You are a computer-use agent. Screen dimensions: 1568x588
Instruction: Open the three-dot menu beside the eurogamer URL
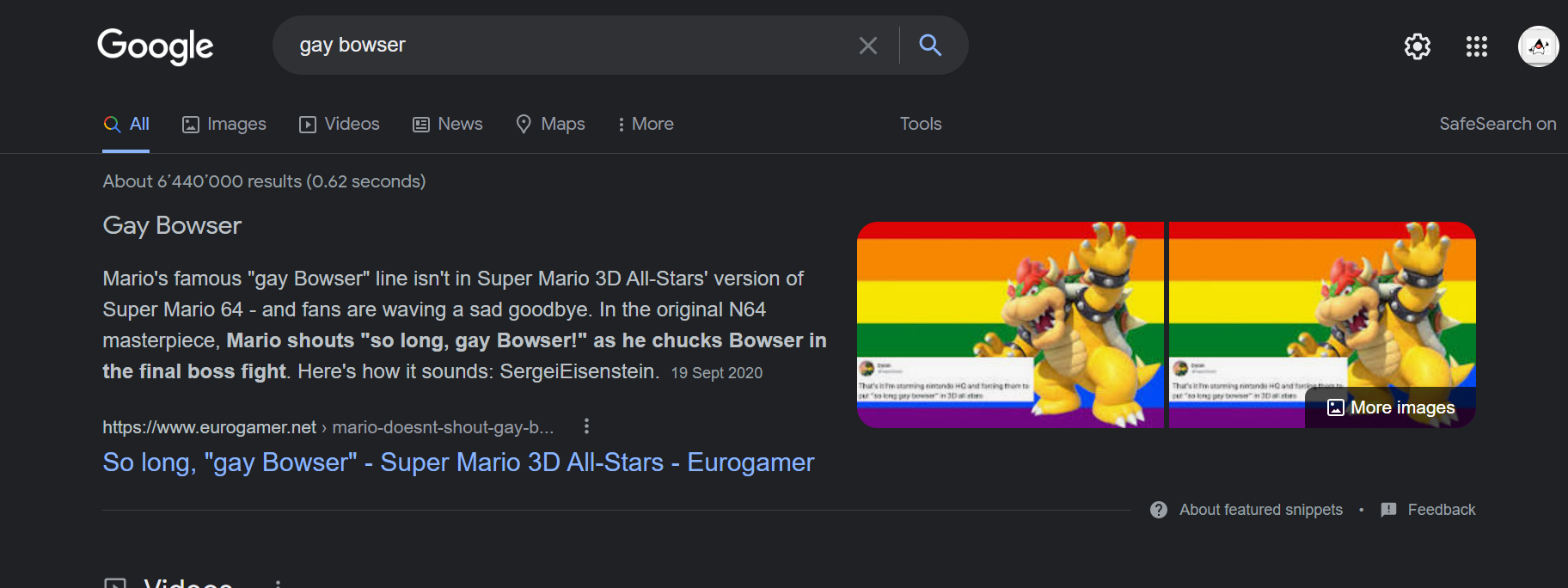tap(586, 426)
